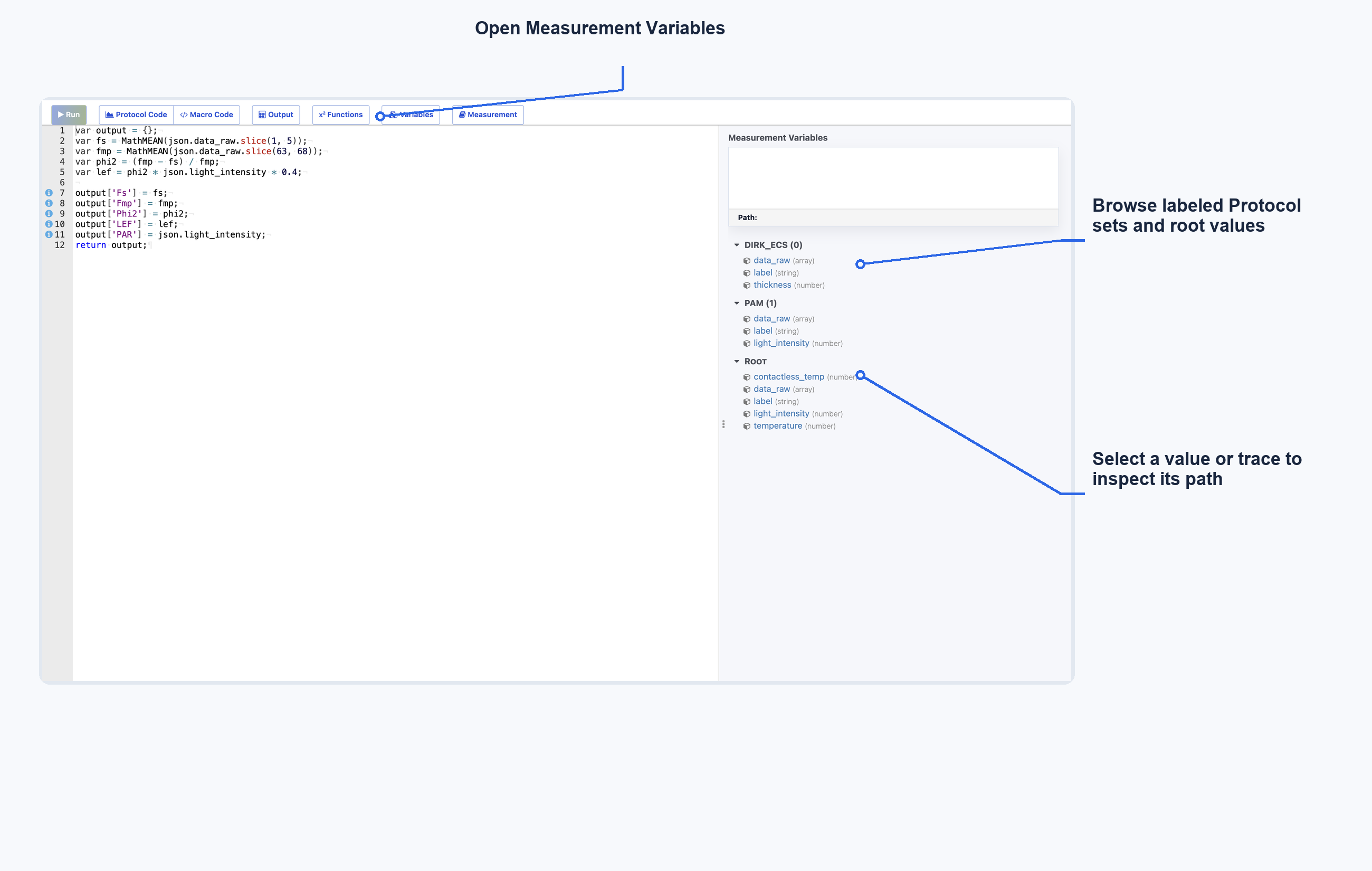
Task: Click the cube icon beside temperature
Action: pos(746,427)
